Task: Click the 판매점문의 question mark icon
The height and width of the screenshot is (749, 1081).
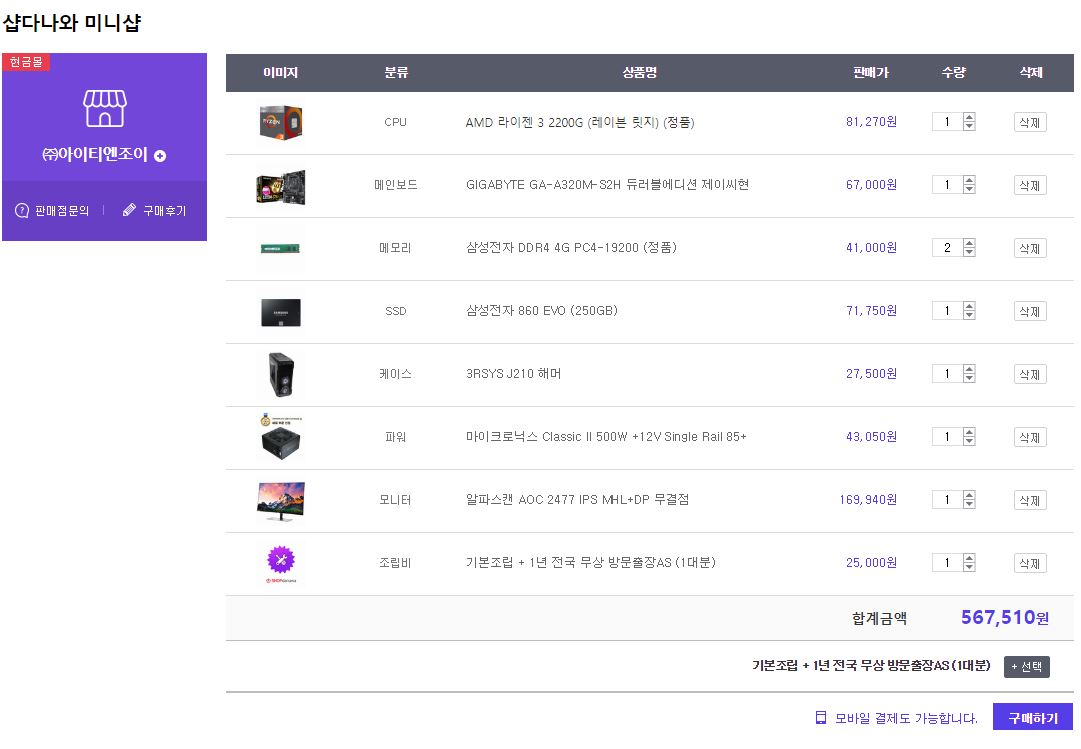Action: click(x=22, y=210)
